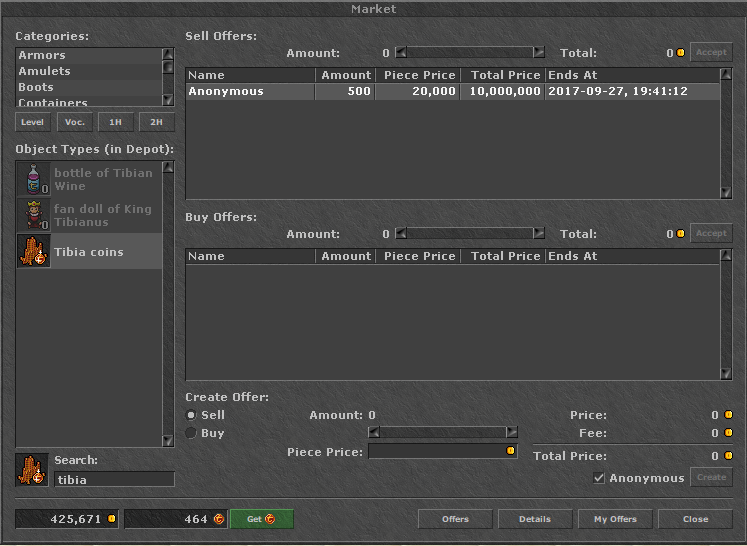
Task: Click the gold coin icon beside Sell Offers Total
Action: 680,53
